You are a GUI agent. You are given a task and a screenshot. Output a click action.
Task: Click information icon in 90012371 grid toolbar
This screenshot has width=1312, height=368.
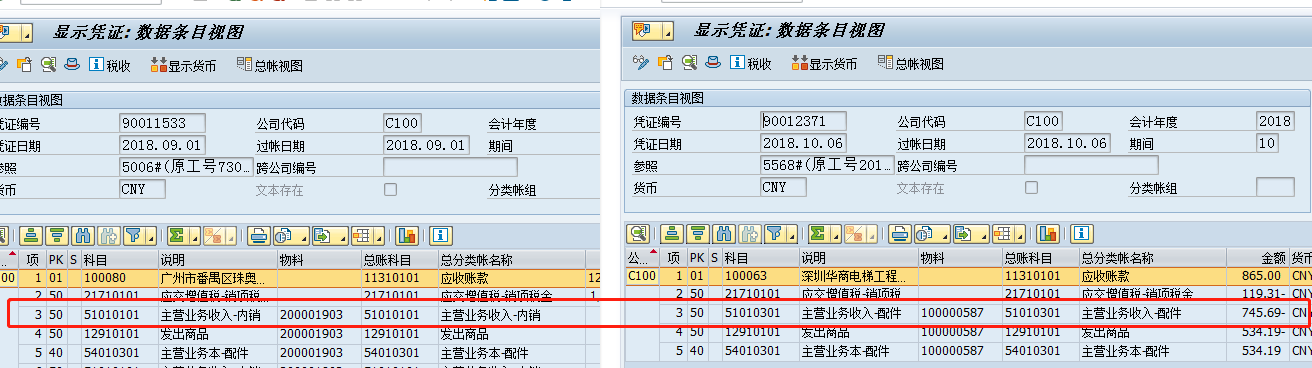point(1081,233)
